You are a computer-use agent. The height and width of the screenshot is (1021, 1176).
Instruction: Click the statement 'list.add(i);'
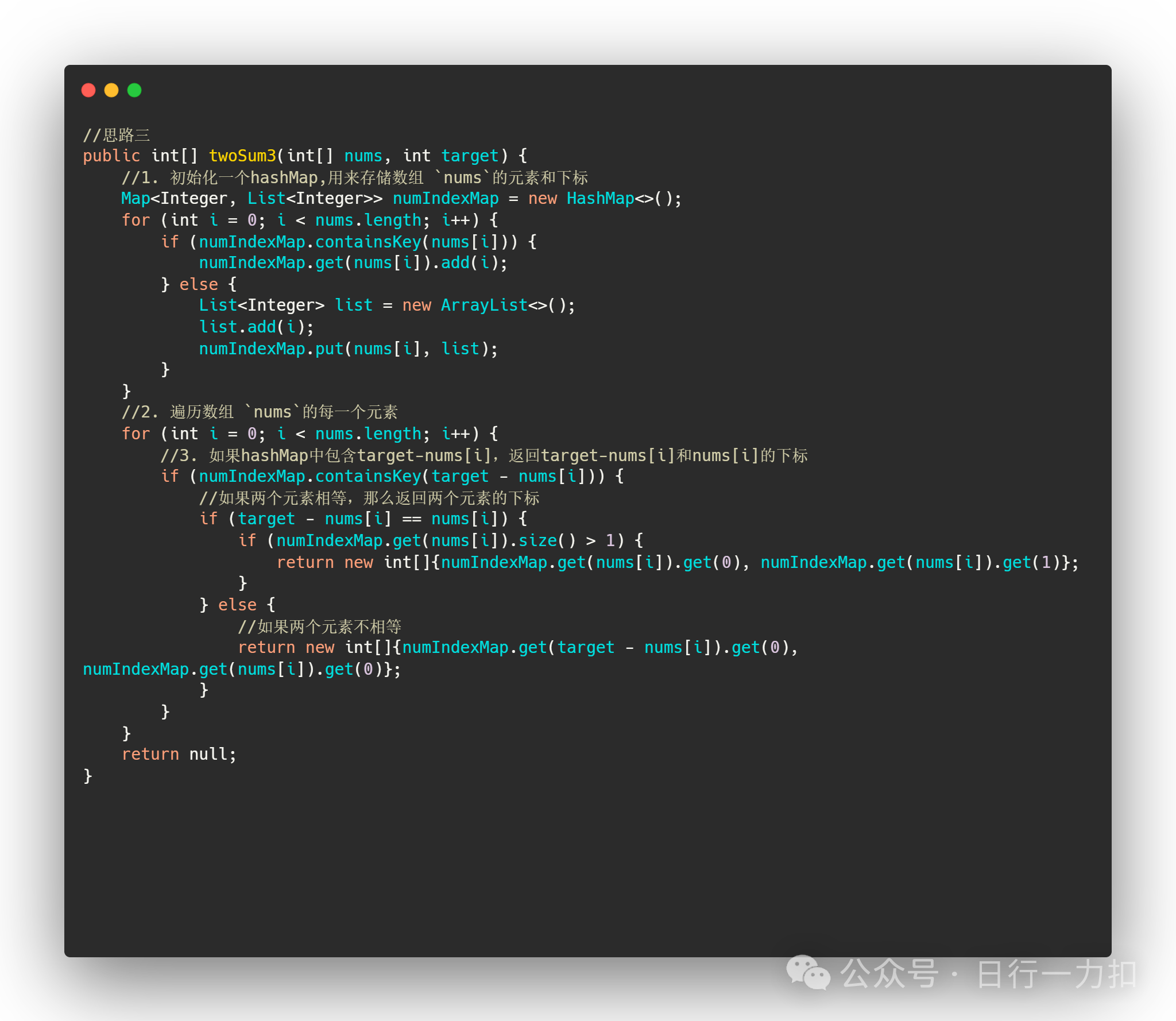[x=257, y=327]
